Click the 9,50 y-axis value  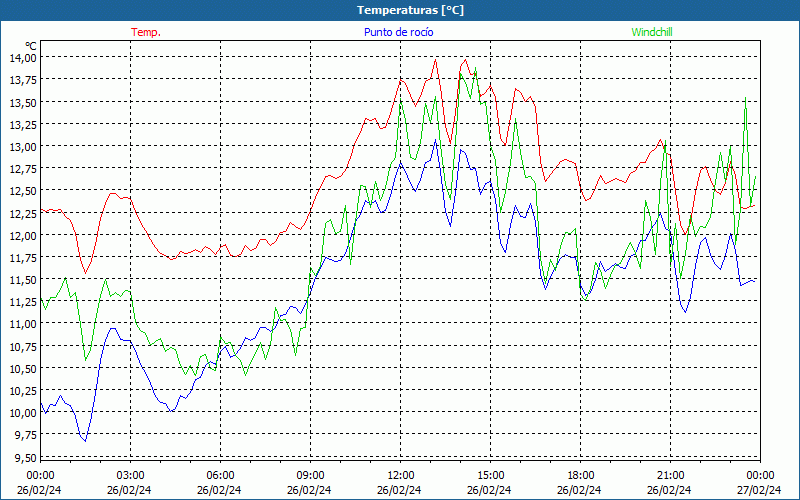26,457
